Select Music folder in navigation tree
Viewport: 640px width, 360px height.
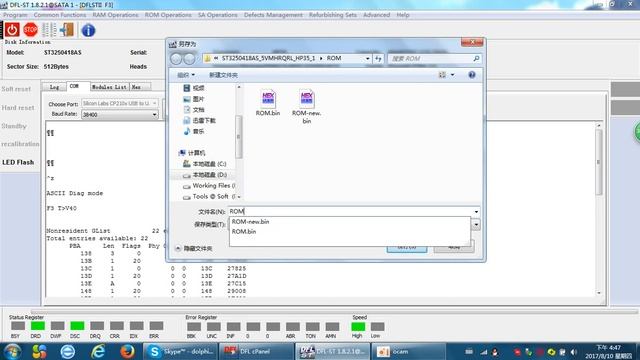tap(194, 131)
